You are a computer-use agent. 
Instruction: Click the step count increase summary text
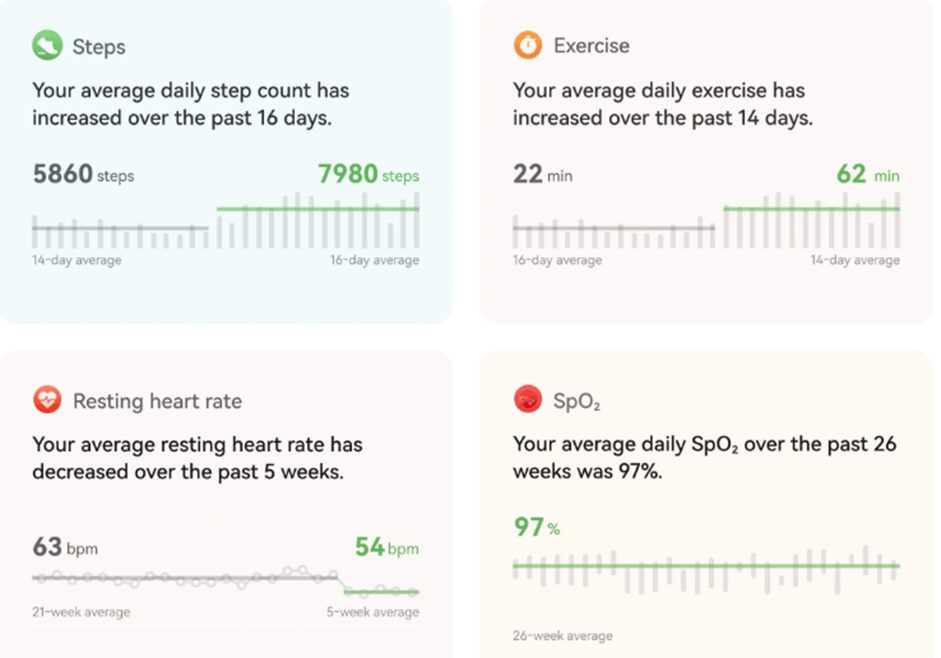[x=190, y=104]
